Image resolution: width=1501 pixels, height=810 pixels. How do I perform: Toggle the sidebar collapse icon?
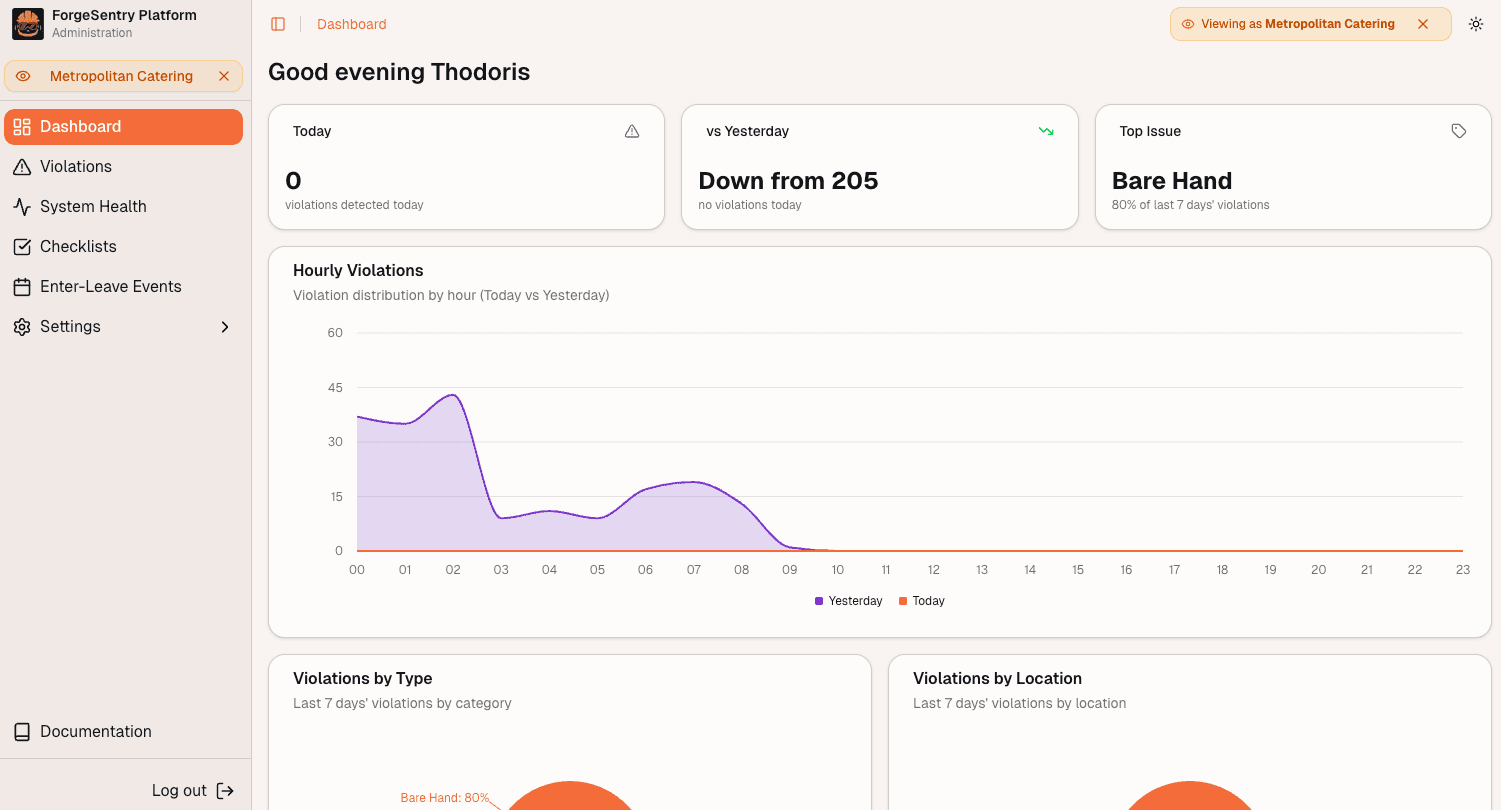coord(278,24)
